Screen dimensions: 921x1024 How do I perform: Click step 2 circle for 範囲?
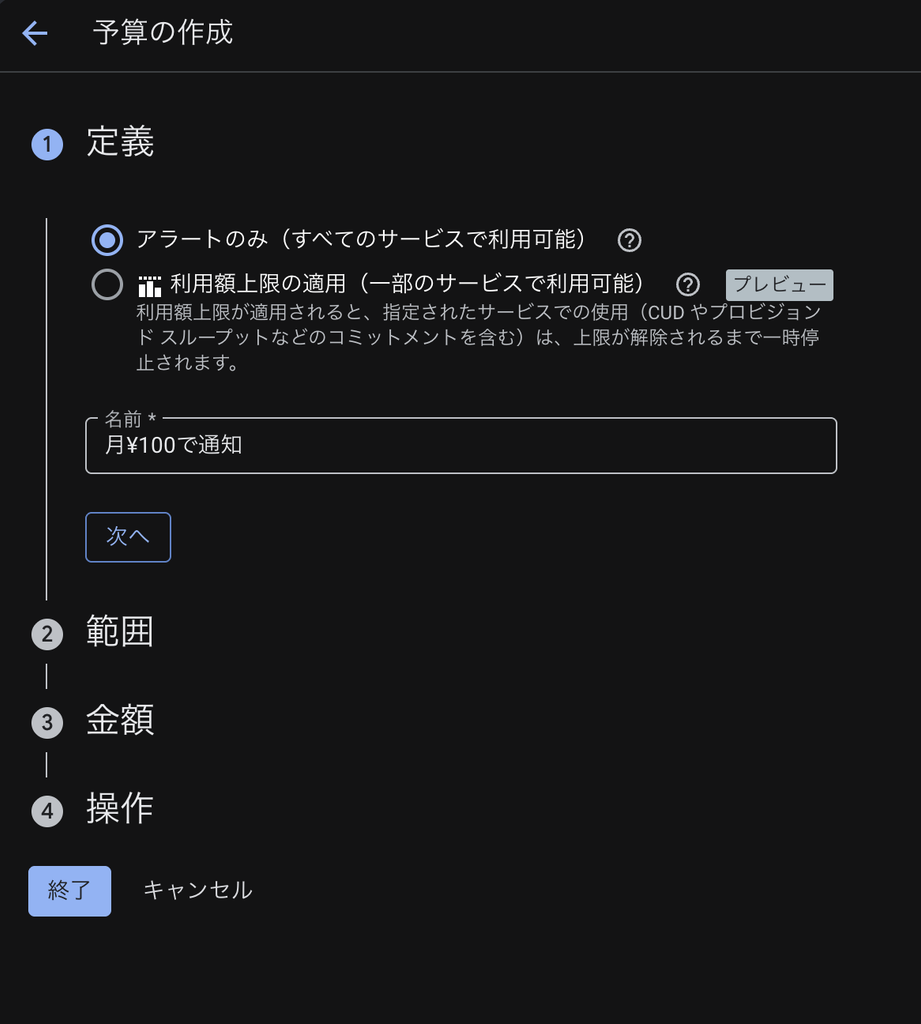tap(47, 633)
